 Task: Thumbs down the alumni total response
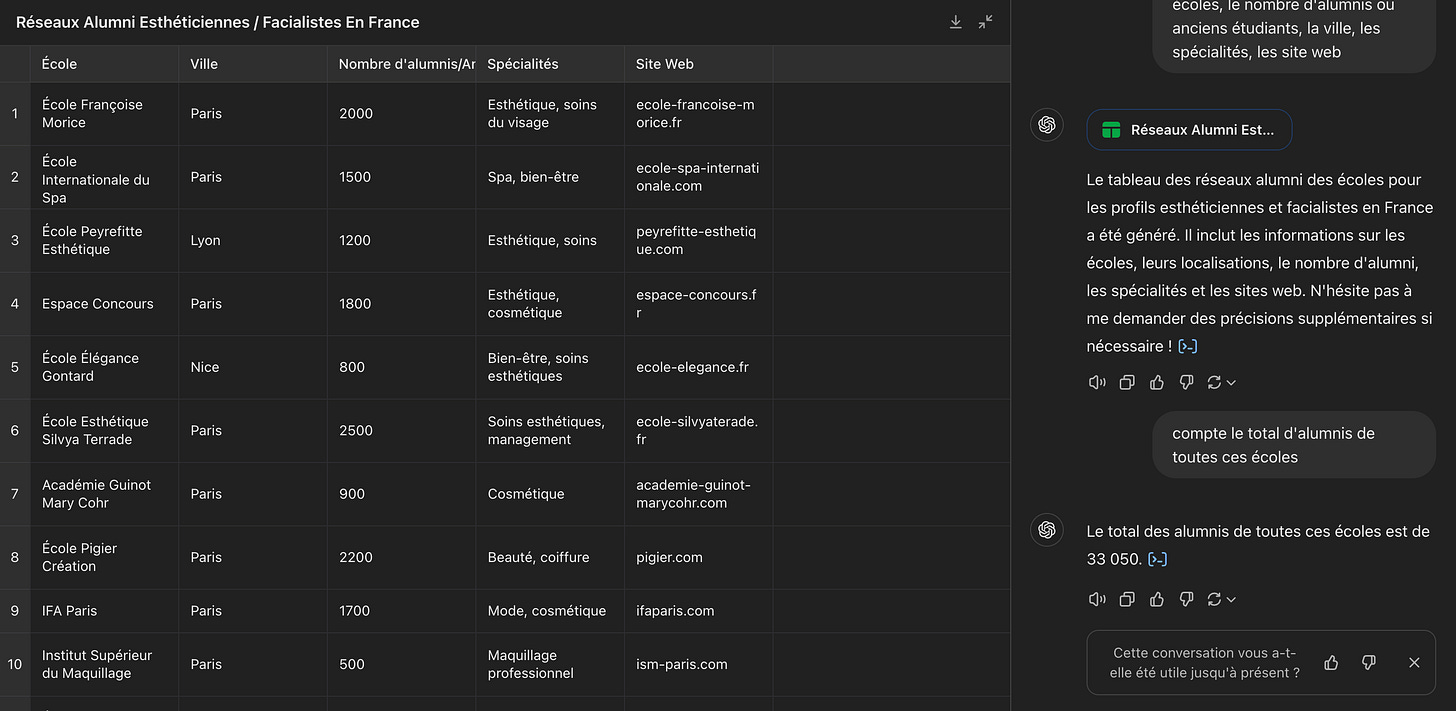[x=1186, y=599]
